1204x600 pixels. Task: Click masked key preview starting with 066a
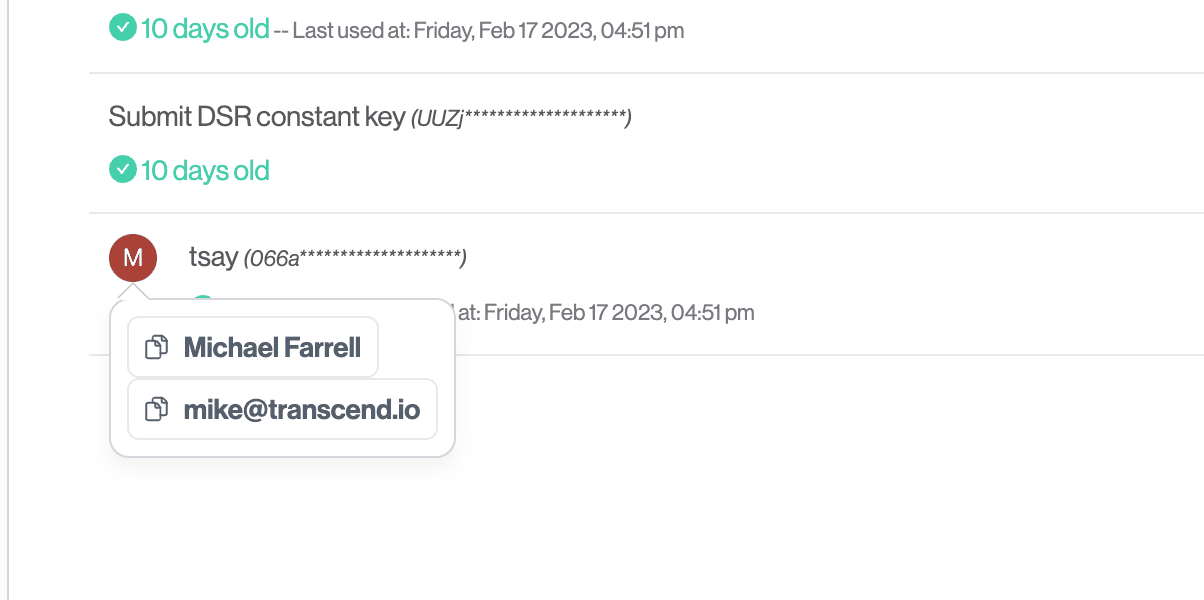356,259
